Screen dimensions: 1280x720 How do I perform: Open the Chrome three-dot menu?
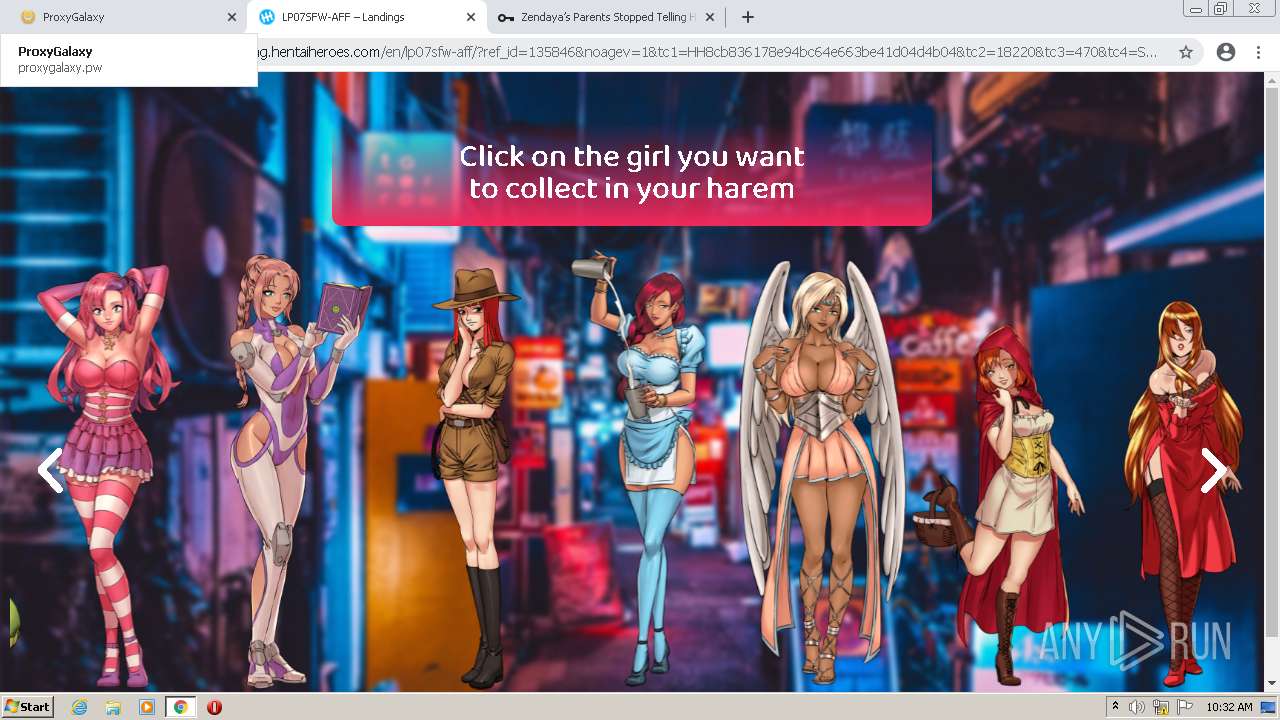click(x=1258, y=52)
